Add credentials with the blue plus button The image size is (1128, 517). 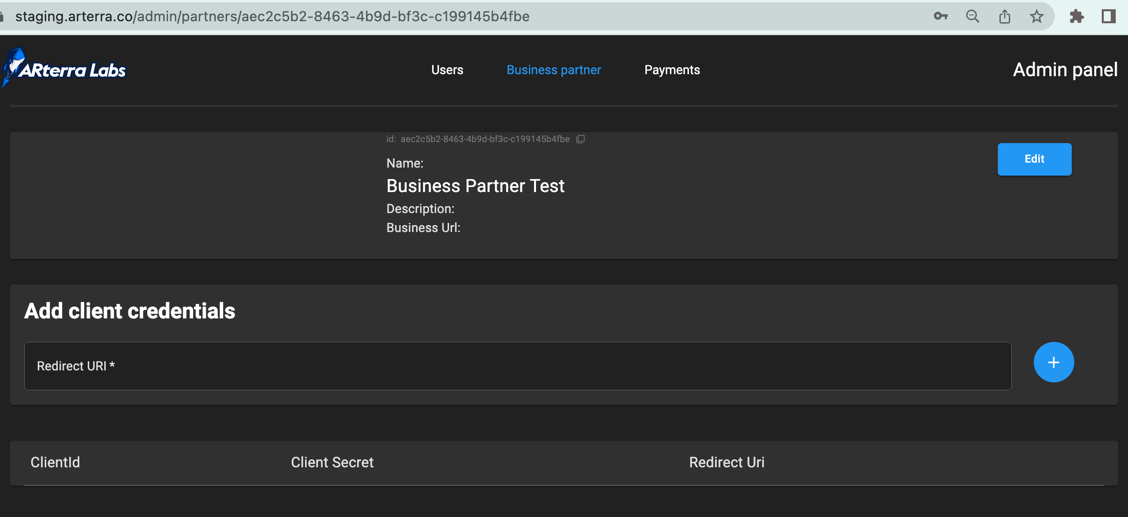1053,362
